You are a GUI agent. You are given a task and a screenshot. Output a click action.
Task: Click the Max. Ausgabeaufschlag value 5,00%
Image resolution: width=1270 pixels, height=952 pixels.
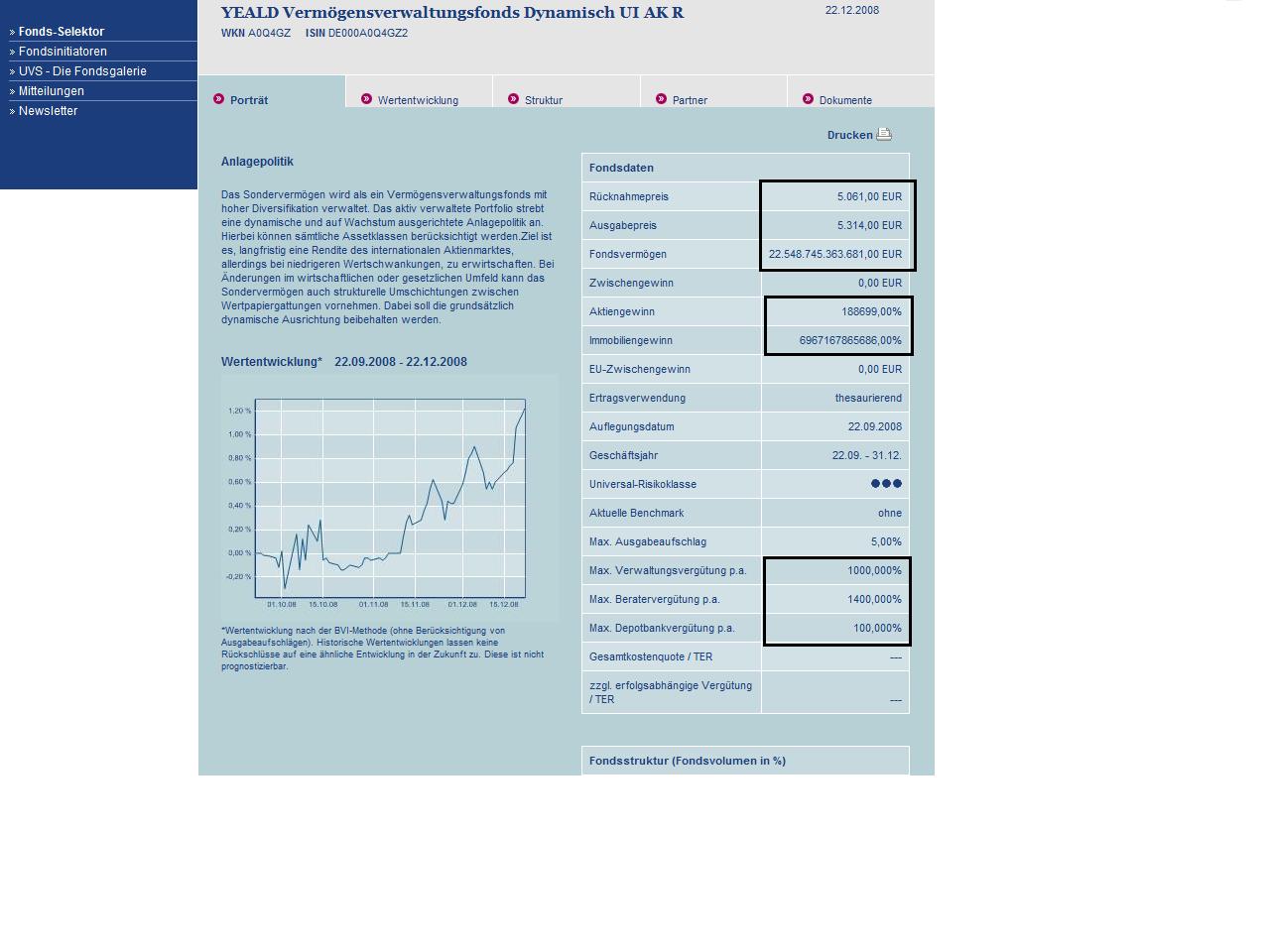pos(886,541)
